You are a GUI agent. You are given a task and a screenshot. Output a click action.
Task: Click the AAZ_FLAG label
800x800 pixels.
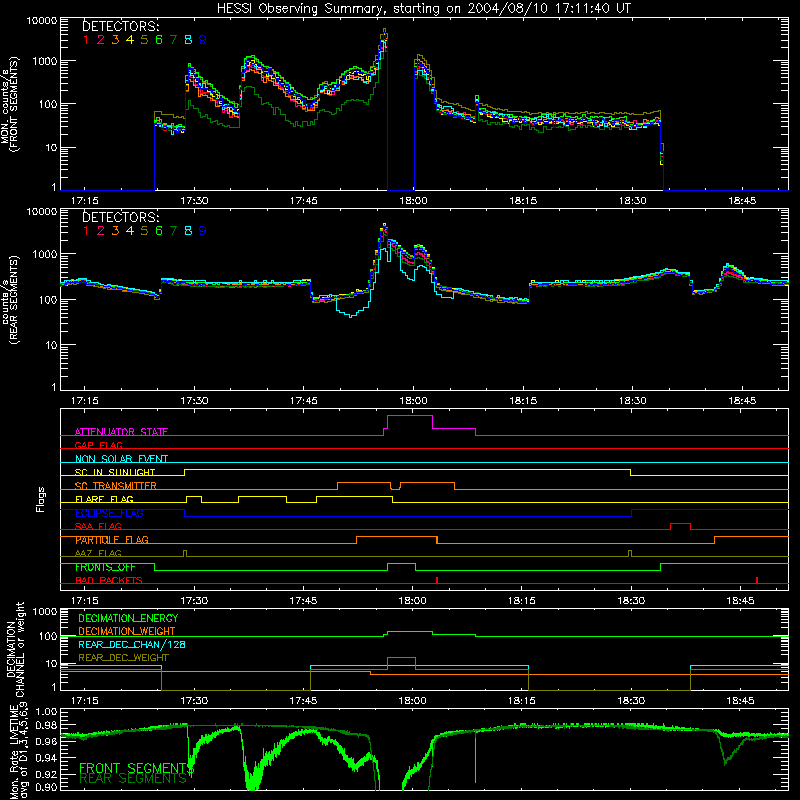98,553
